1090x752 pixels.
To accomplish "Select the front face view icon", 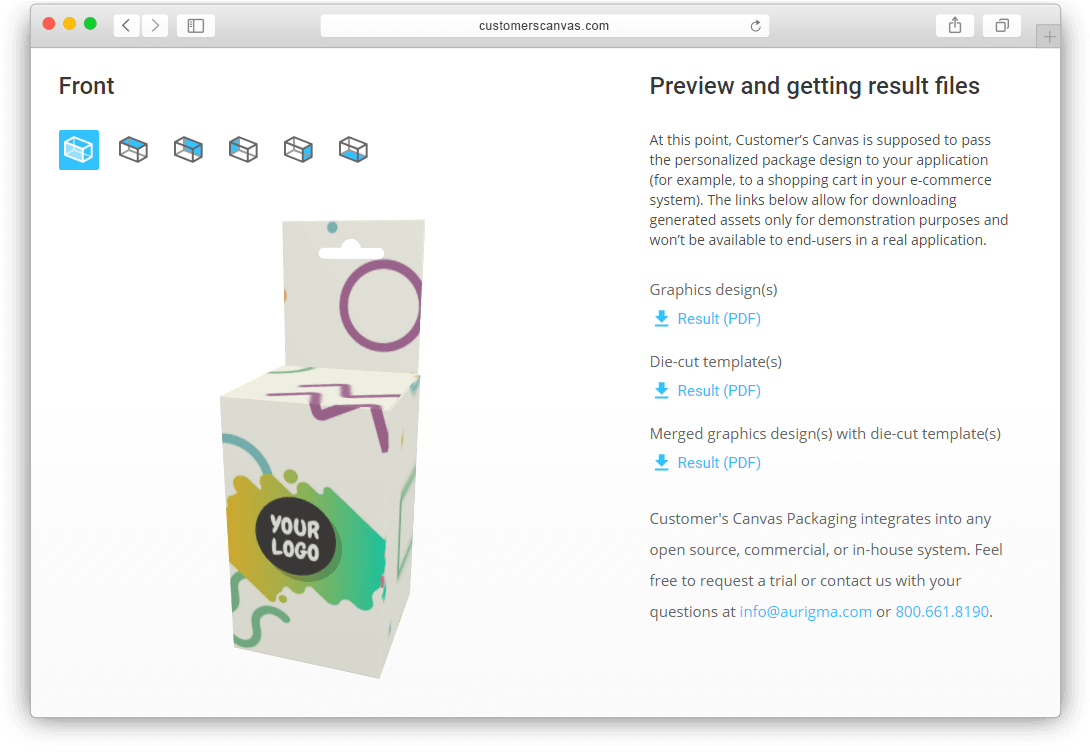I will click(x=79, y=149).
